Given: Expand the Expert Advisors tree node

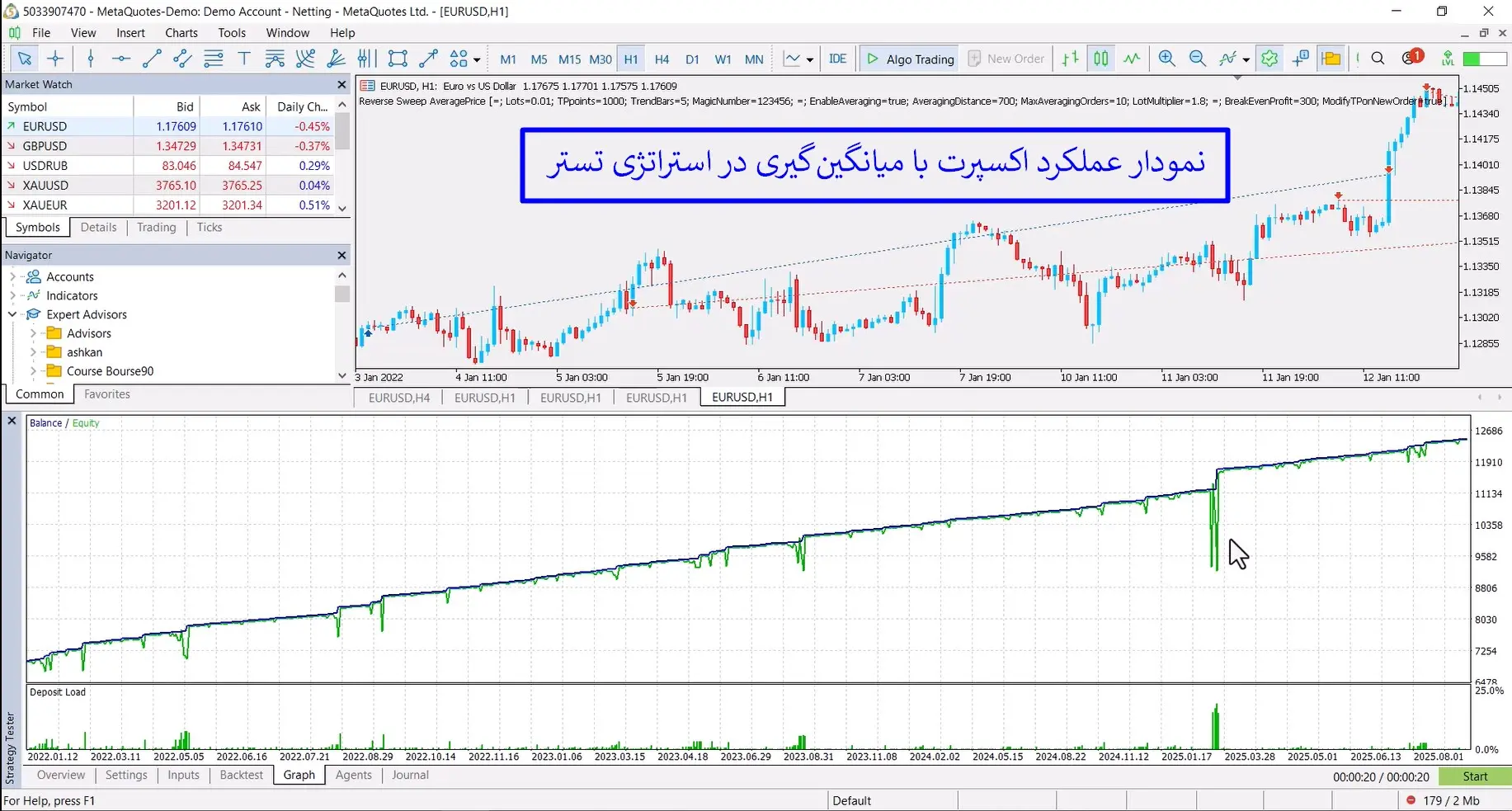Looking at the screenshot, I should click(12, 314).
